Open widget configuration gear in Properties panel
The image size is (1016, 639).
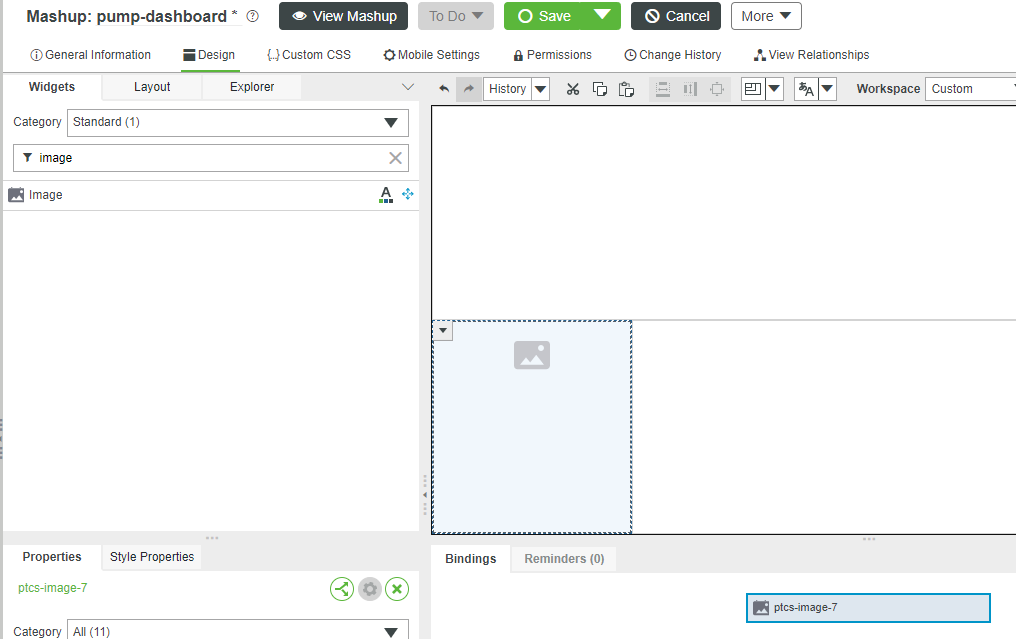[x=369, y=589]
